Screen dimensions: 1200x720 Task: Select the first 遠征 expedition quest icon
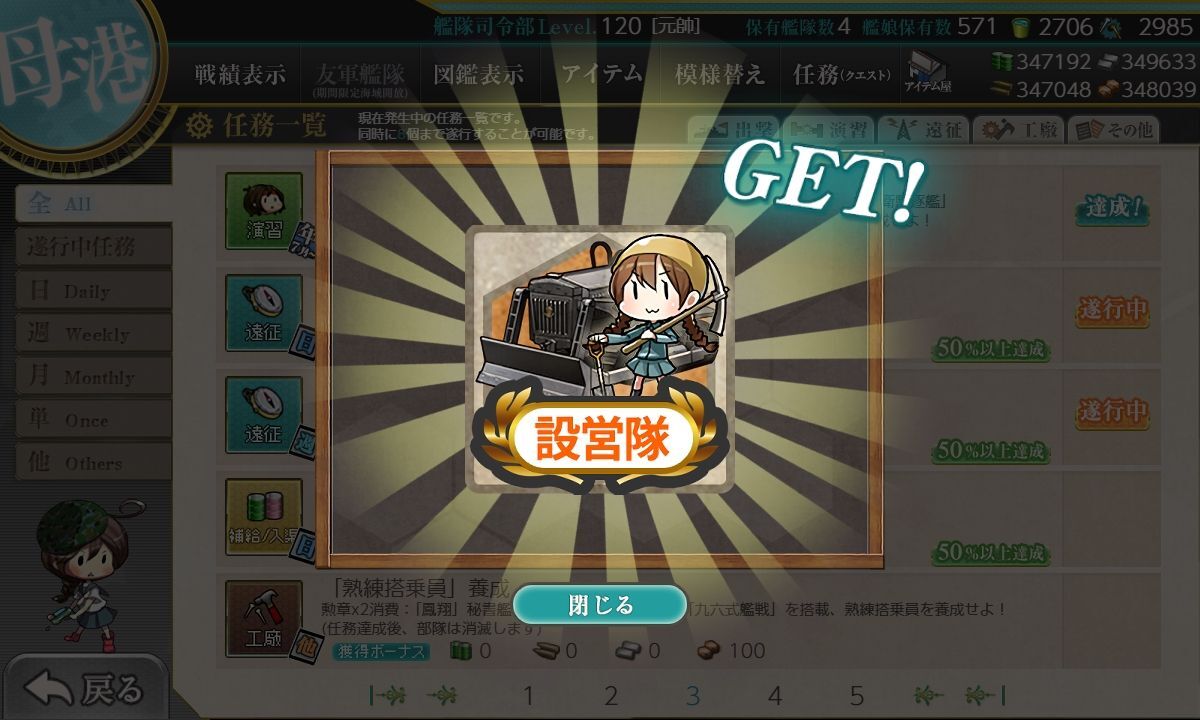click(264, 313)
